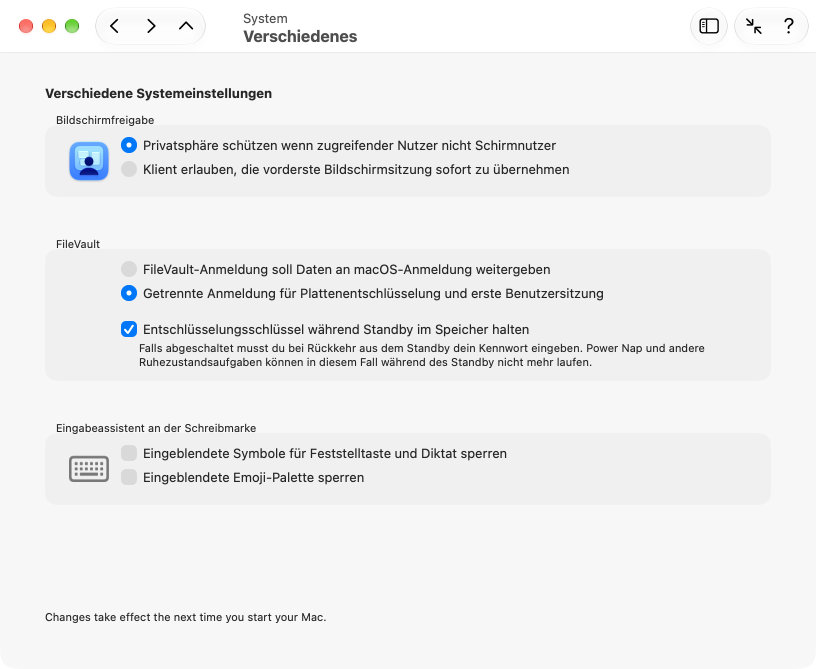816x669 pixels.
Task: Click Verschiedene Systemeinstellungen heading
Action: click(x=159, y=94)
